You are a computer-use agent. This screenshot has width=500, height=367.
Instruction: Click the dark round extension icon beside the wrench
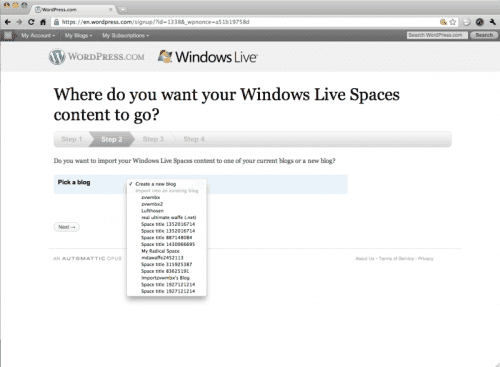(x=480, y=22)
